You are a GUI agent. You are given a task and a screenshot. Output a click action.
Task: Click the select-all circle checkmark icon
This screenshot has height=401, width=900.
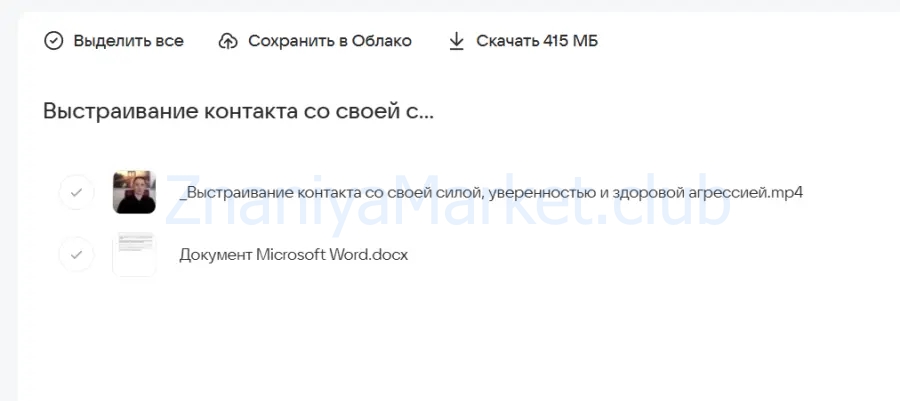pos(53,41)
